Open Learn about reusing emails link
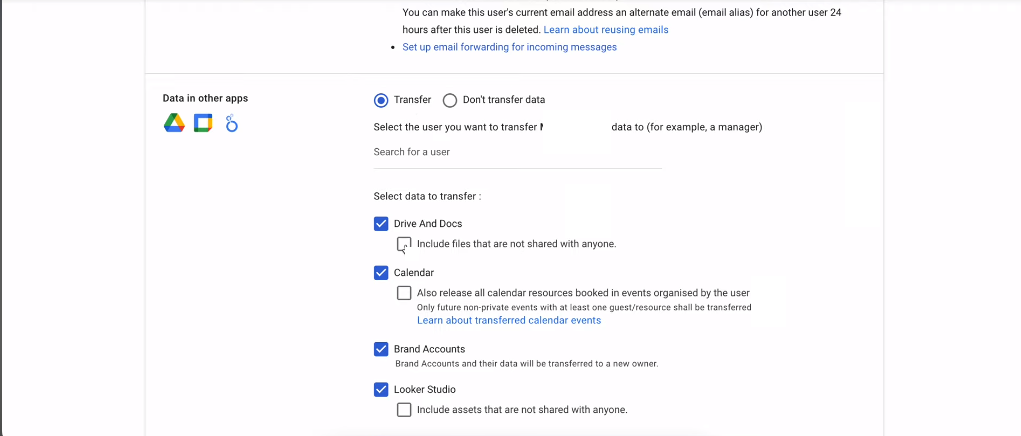 (x=606, y=30)
